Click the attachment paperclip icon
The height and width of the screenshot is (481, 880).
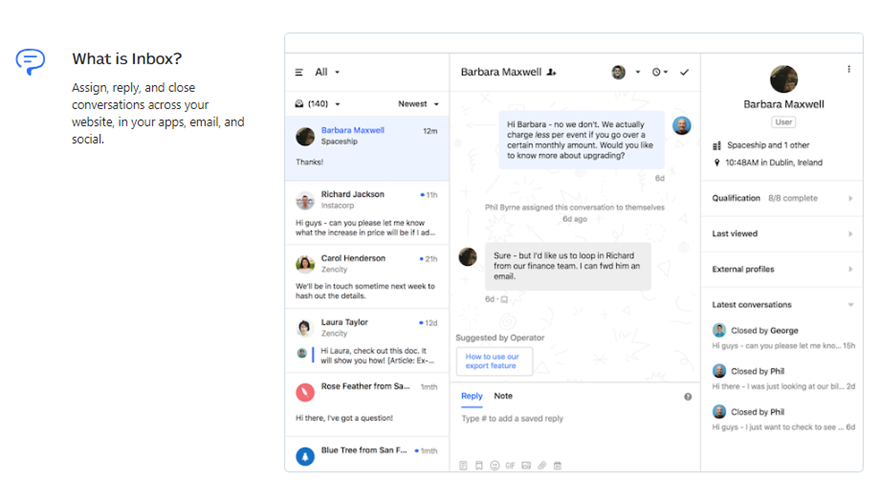542,465
